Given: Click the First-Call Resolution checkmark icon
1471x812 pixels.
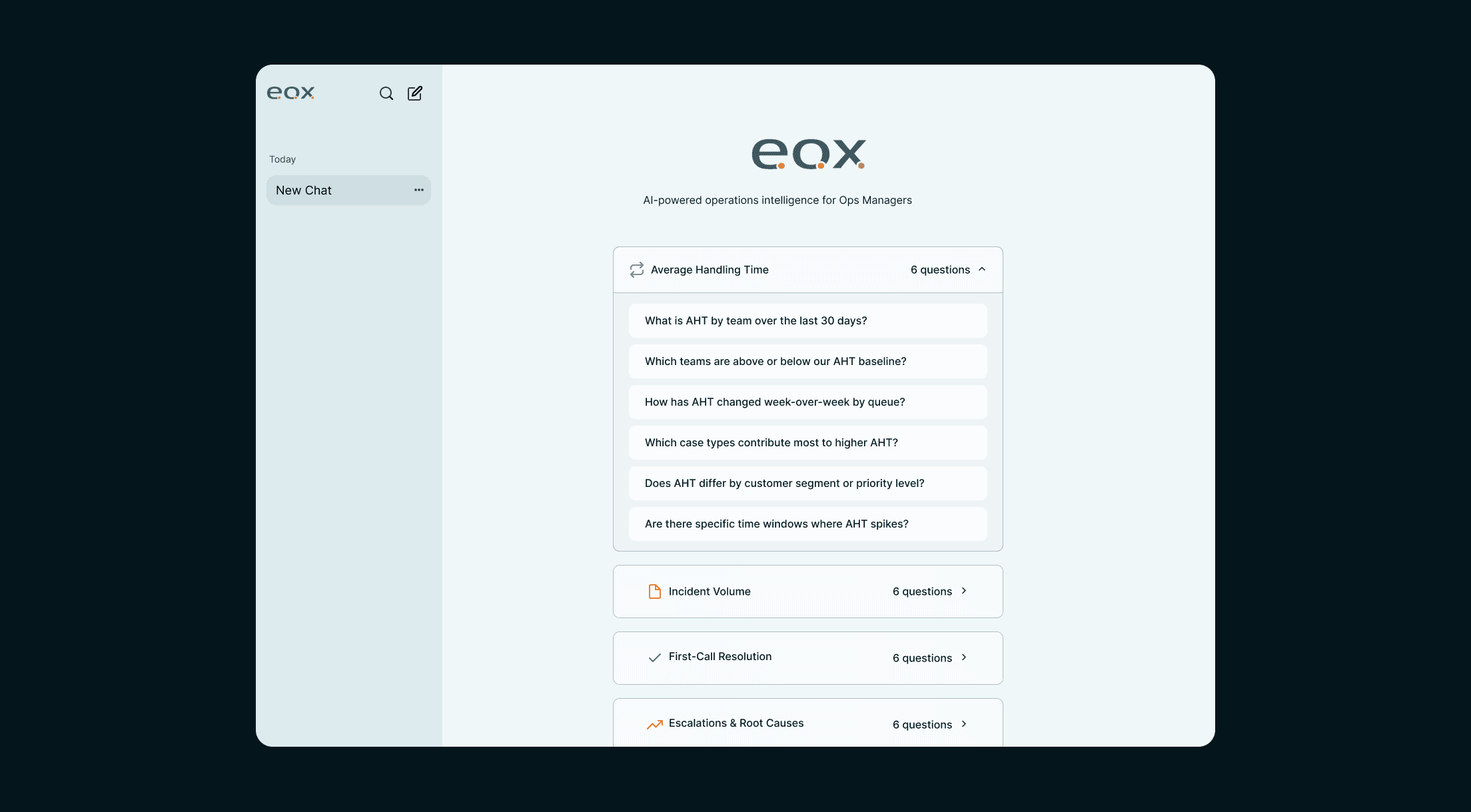Looking at the screenshot, I should pyautogui.click(x=654, y=657).
